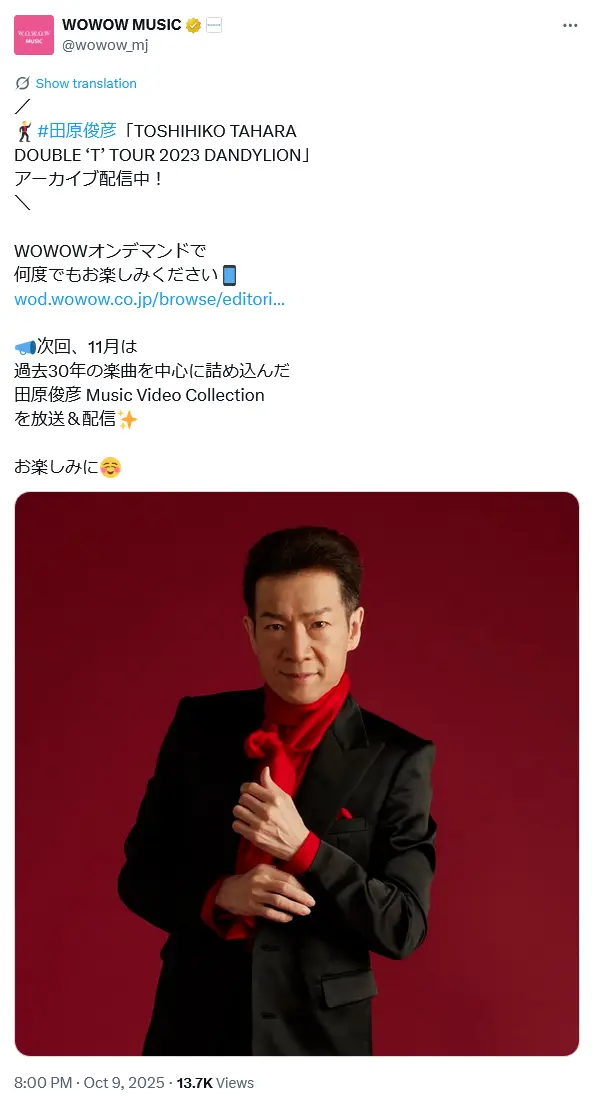595x1106 pixels.
Task: Open the @wowow_mj handle
Action: (105, 45)
